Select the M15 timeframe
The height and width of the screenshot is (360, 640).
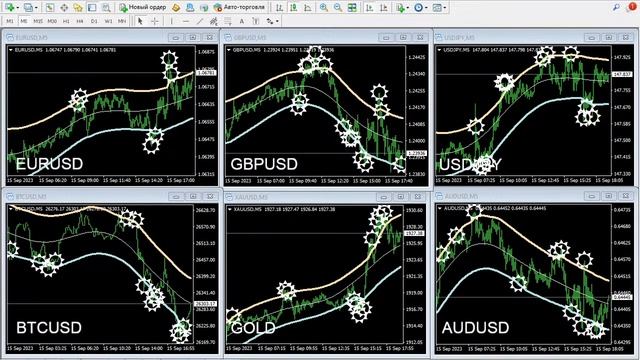[x=38, y=21]
